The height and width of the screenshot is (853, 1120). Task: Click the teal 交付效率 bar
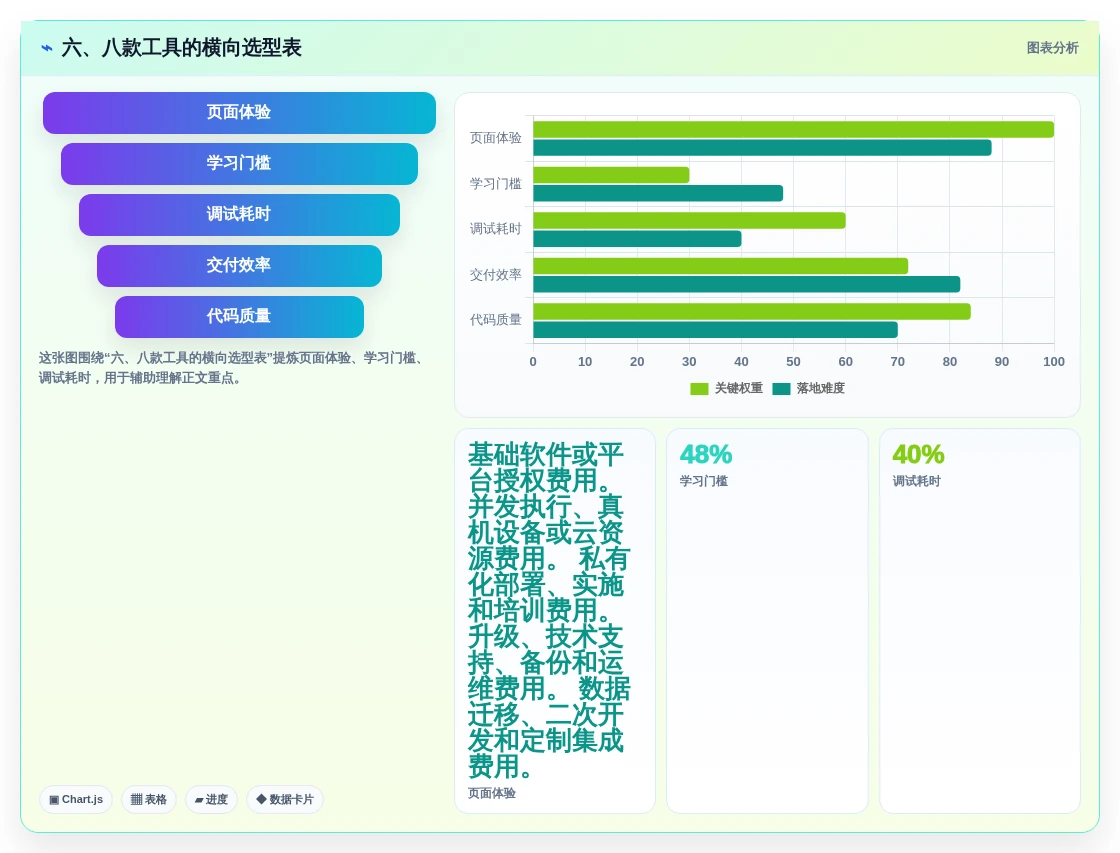click(x=746, y=284)
